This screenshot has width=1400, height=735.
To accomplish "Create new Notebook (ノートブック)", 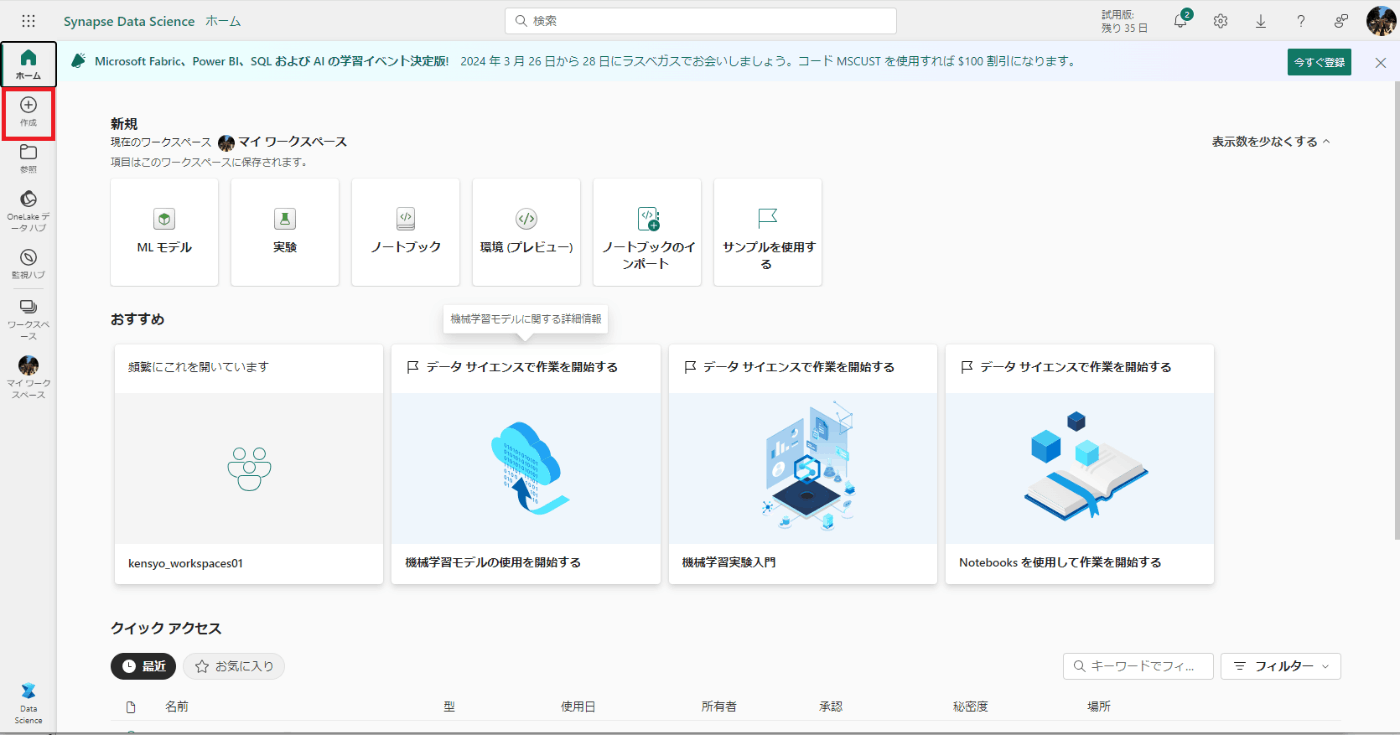I will click(x=405, y=232).
